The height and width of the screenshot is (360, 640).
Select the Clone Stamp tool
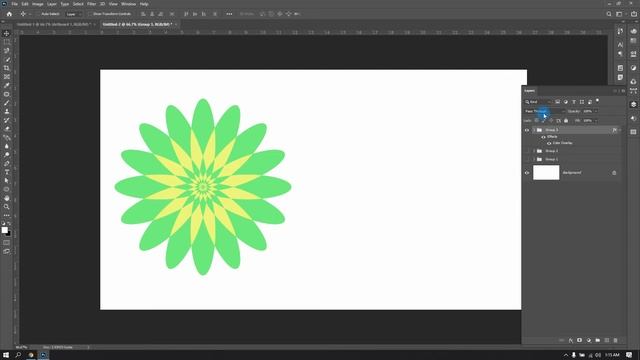click(x=7, y=111)
